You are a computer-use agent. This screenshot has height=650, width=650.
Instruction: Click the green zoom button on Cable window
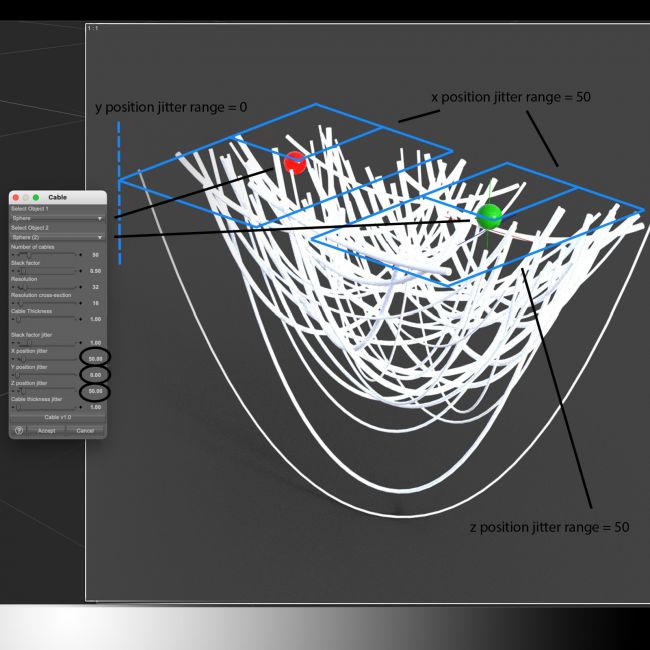(x=38, y=198)
